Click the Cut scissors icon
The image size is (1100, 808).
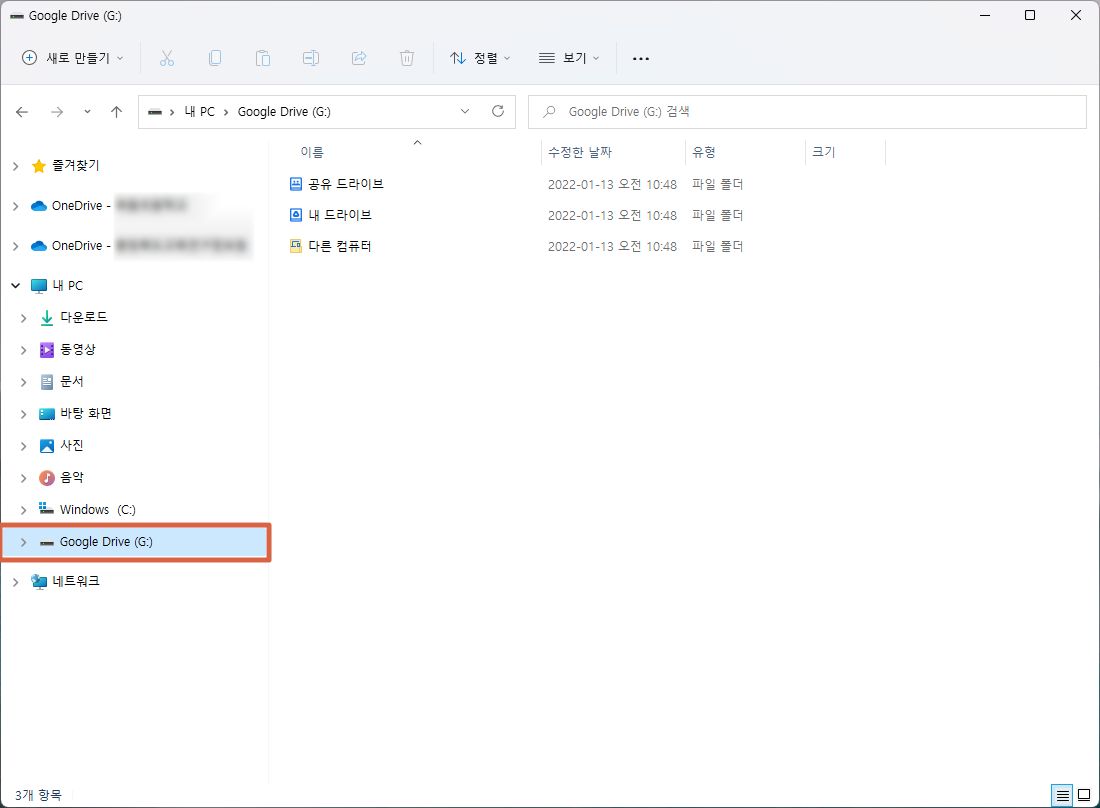(x=166, y=58)
